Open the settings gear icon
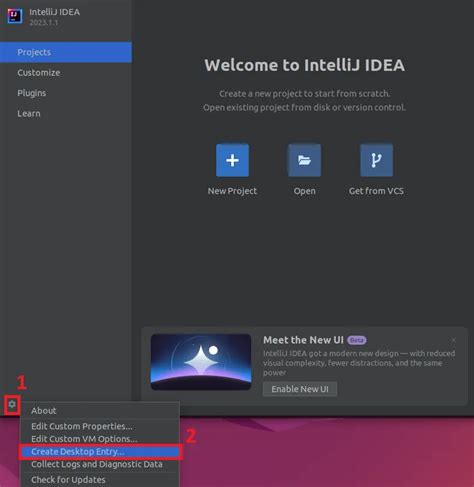 (x=12, y=404)
